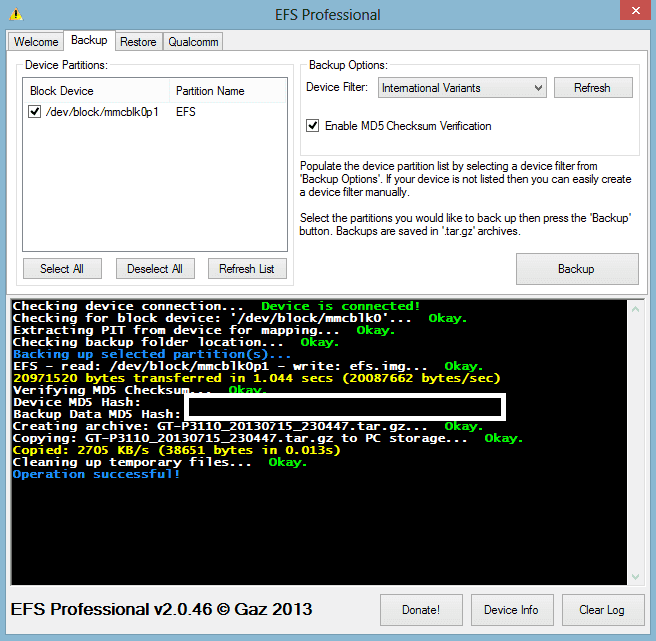
Task: Click the log scrollbar down arrow
Action: click(635, 577)
